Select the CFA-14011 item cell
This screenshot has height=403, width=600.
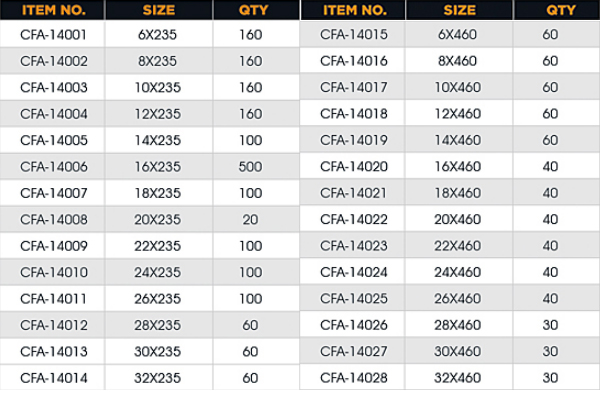pyautogui.click(x=54, y=297)
